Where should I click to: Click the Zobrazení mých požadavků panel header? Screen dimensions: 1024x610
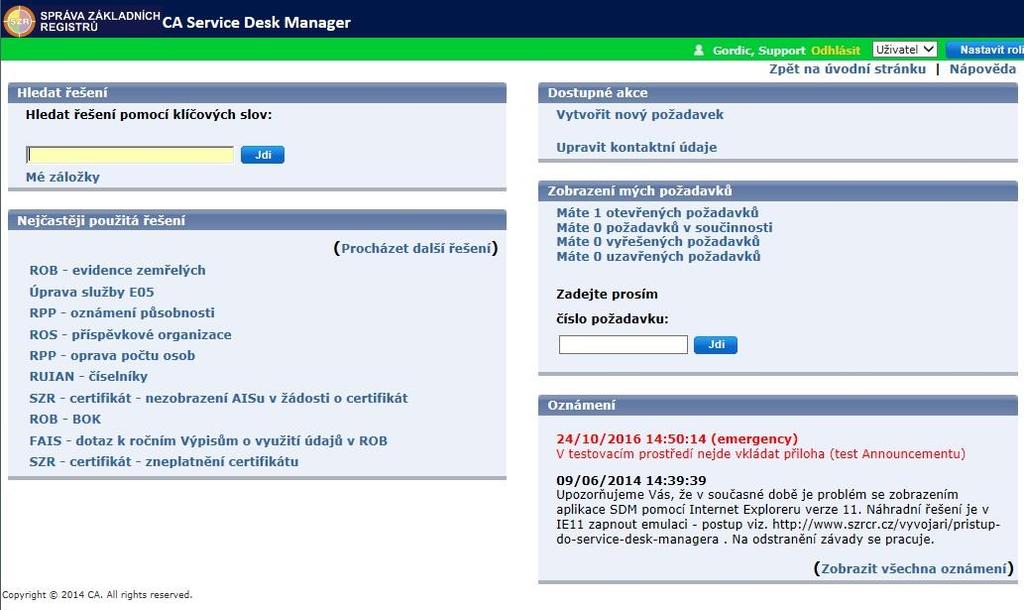[x=778, y=191]
